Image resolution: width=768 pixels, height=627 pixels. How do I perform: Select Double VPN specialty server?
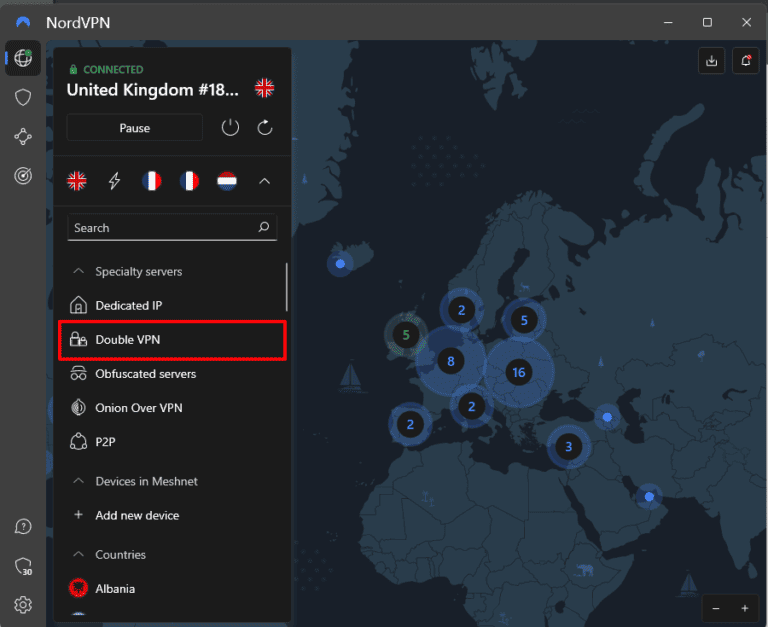(128, 340)
